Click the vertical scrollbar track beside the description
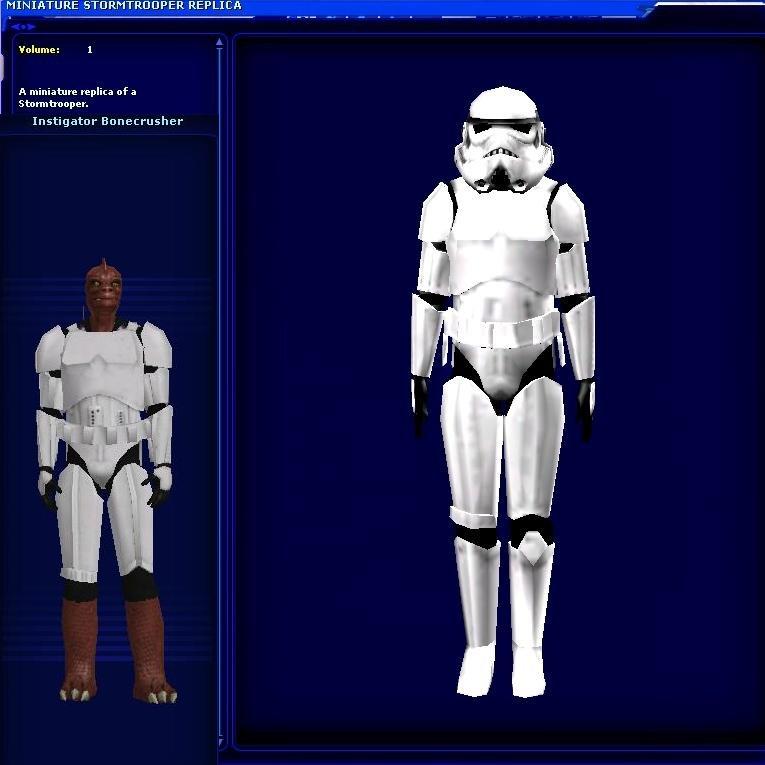The width and height of the screenshot is (765, 765). (220, 392)
